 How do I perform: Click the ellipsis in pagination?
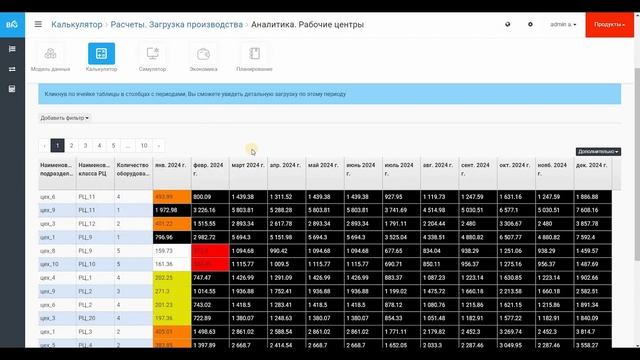pos(128,146)
